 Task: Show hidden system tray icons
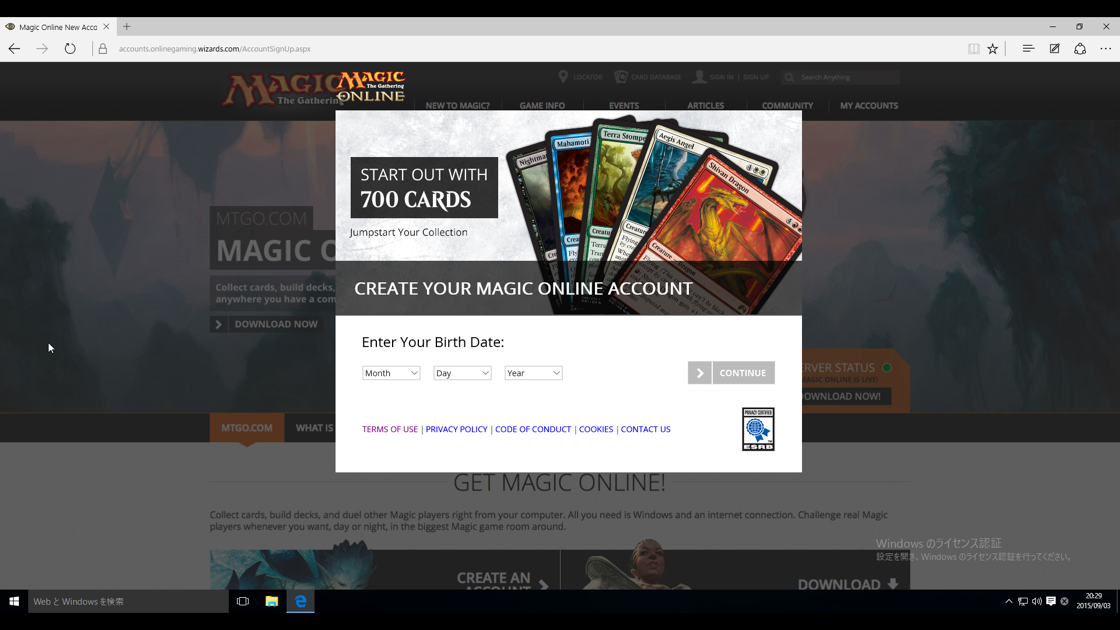(1009, 601)
